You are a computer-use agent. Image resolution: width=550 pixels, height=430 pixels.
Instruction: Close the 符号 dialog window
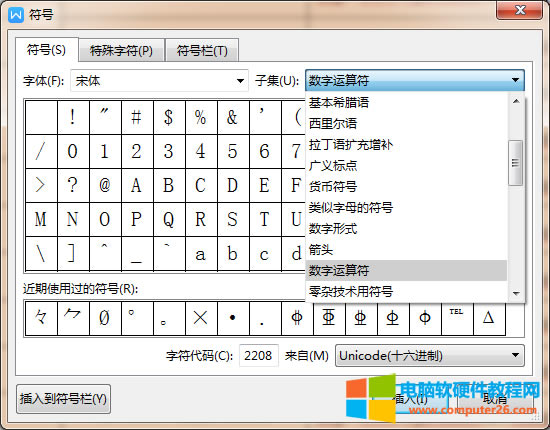click(519, 10)
